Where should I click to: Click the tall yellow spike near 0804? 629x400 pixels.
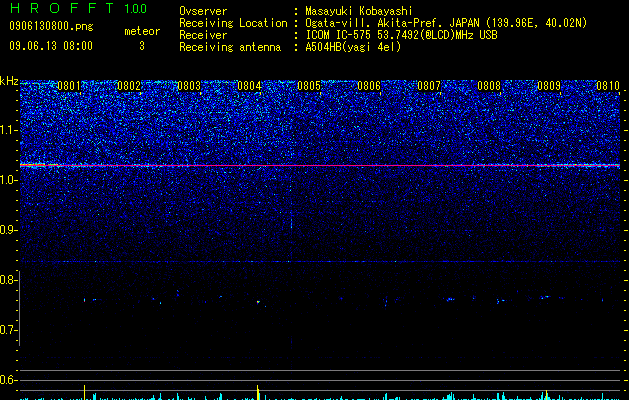click(258, 392)
